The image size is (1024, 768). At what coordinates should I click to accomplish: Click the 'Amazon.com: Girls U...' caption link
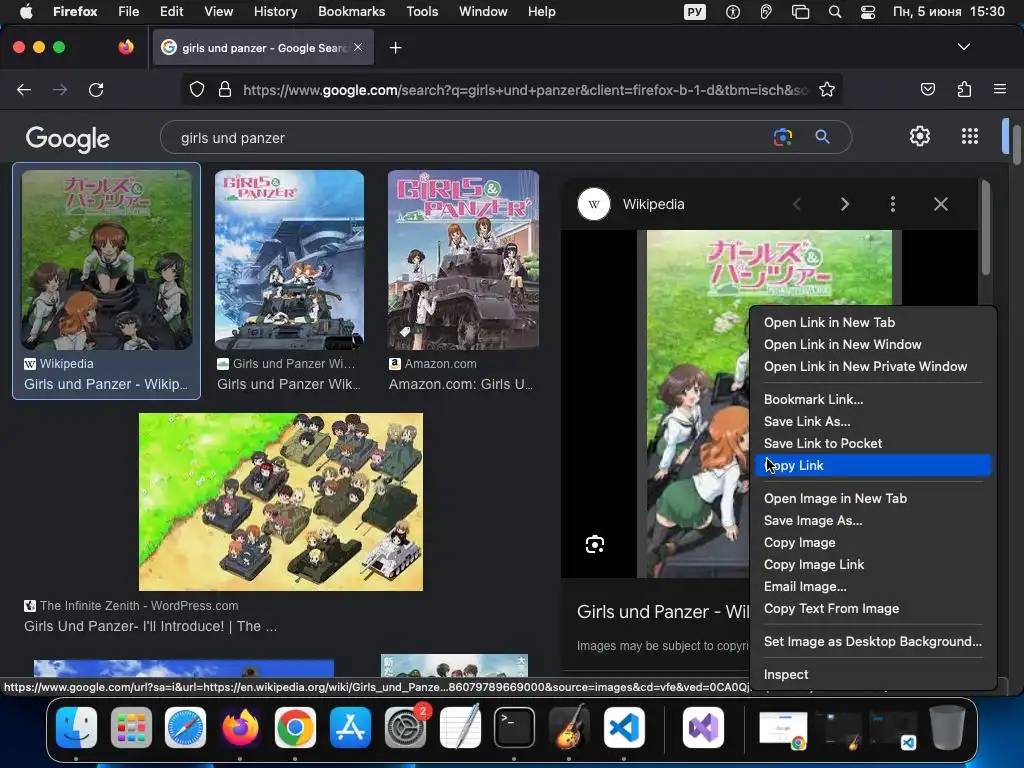click(460, 385)
